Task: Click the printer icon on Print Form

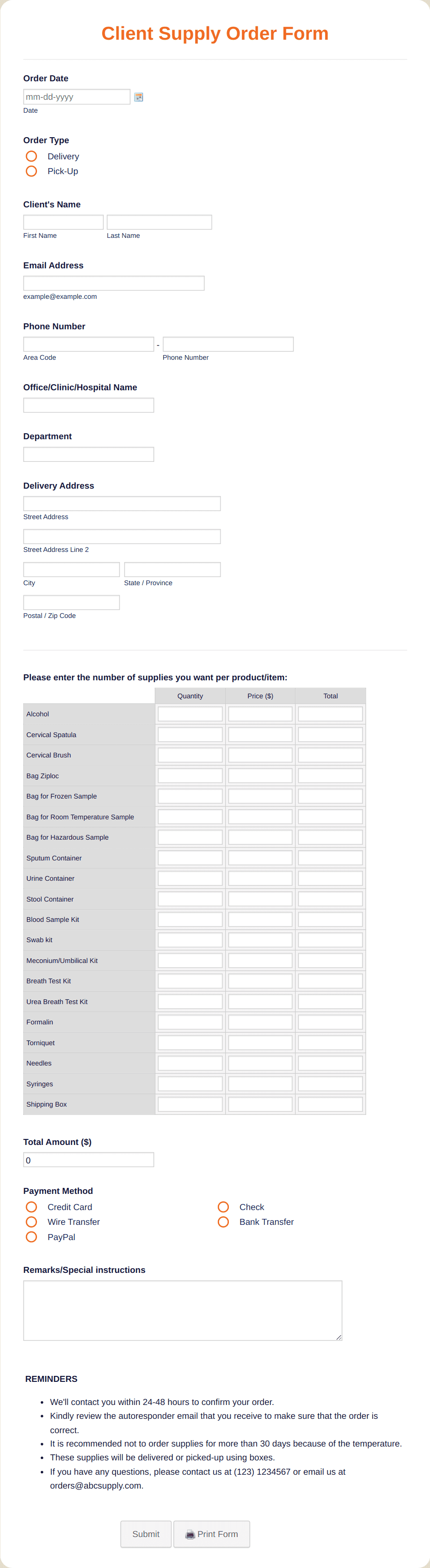Action: click(x=190, y=1534)
